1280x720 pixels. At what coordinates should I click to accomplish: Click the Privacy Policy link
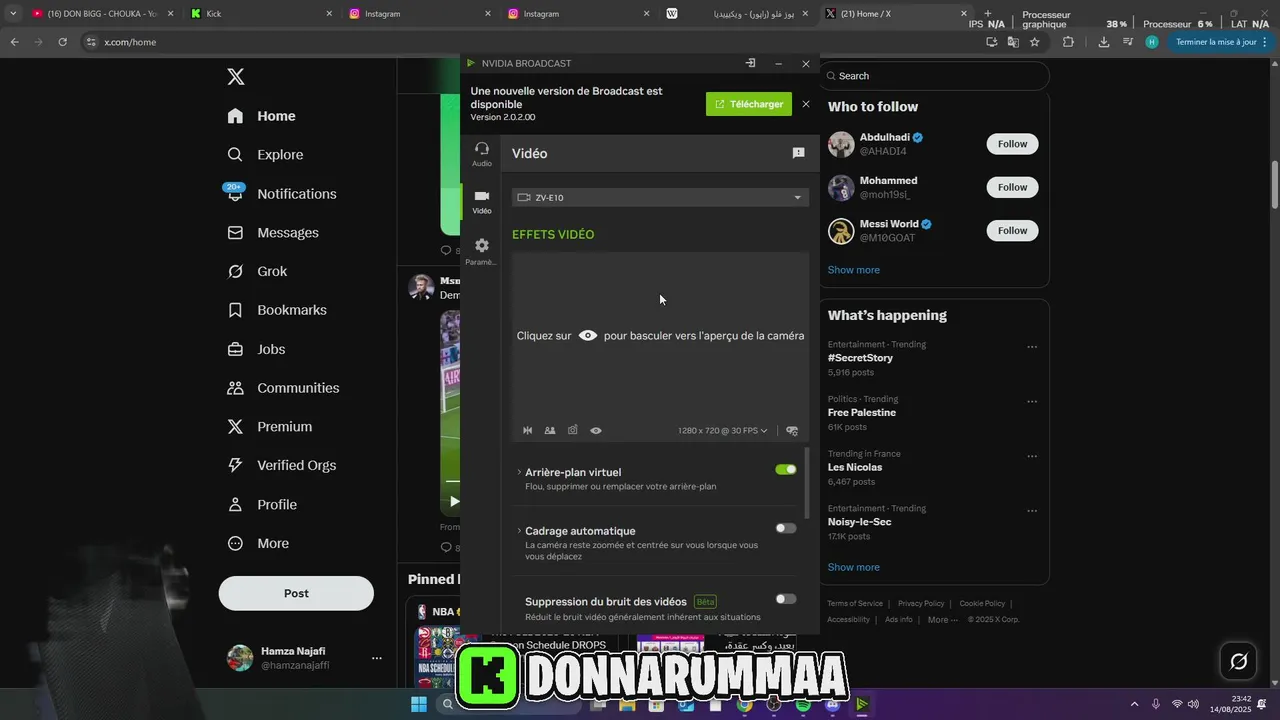(x=921, y=604)
